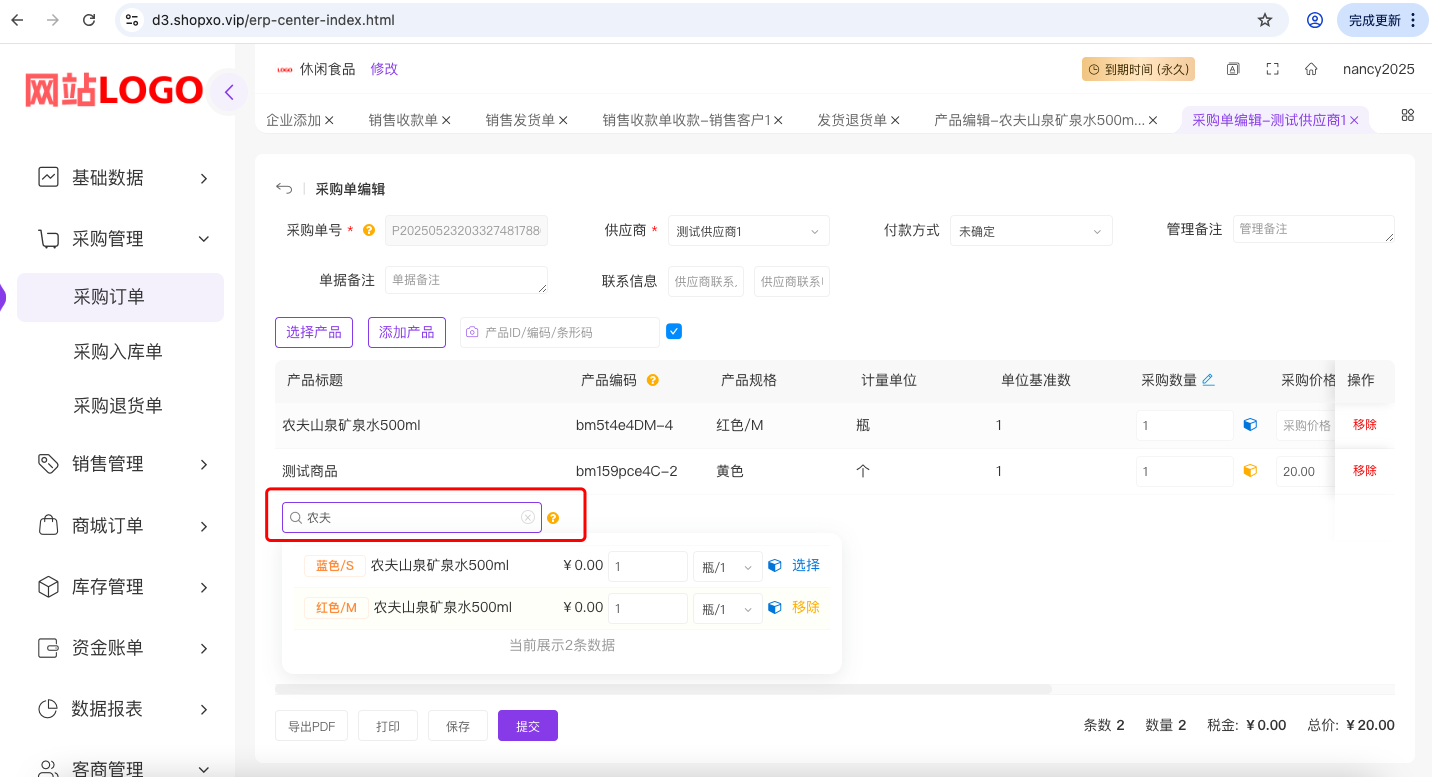Close the 发货退货单 tab
This screenshot has height=777, width=1432.
(x=895, y=120)
